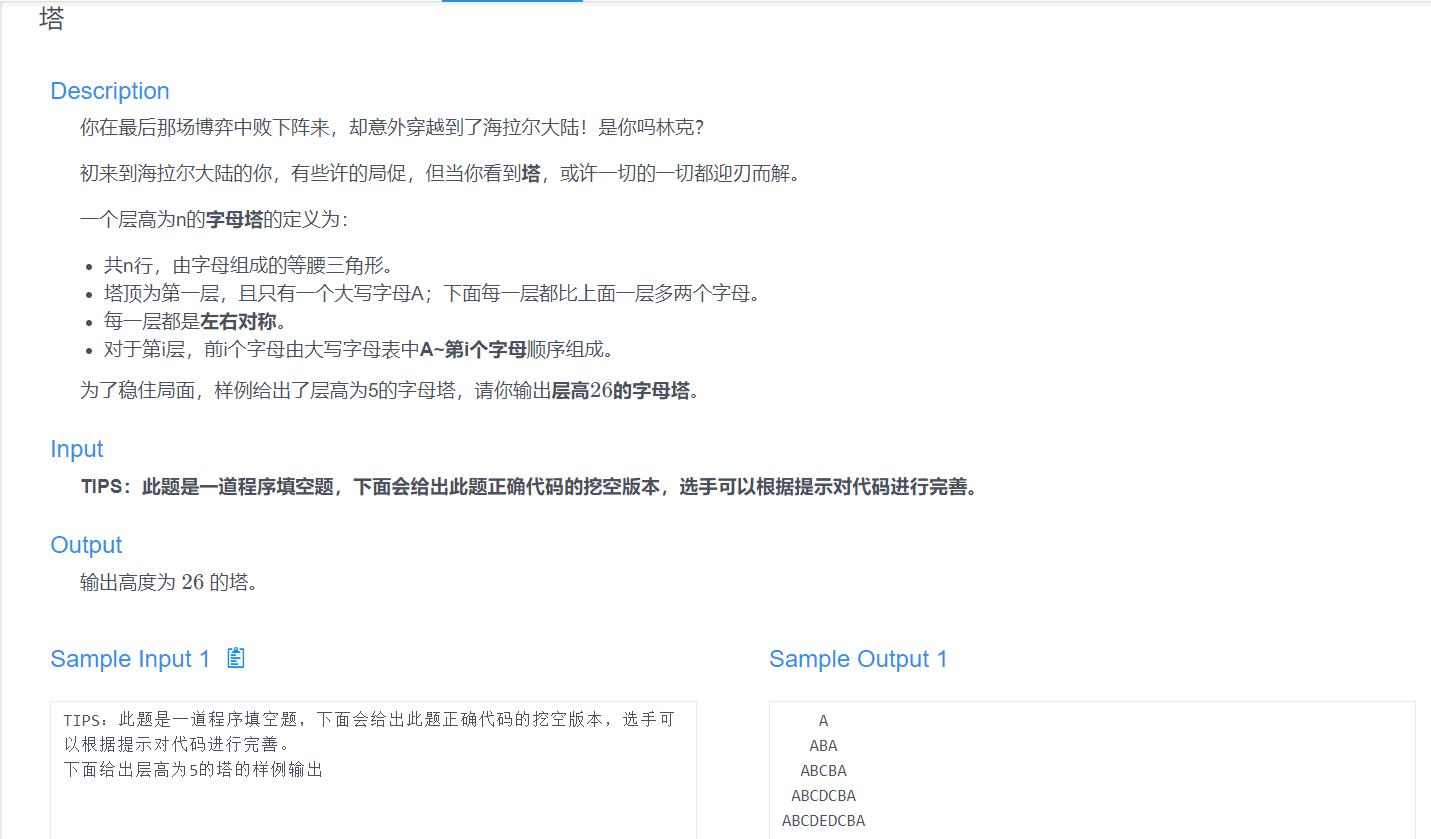Click the paragraph starting 你在最后那场博弈中

click(392, 128)
